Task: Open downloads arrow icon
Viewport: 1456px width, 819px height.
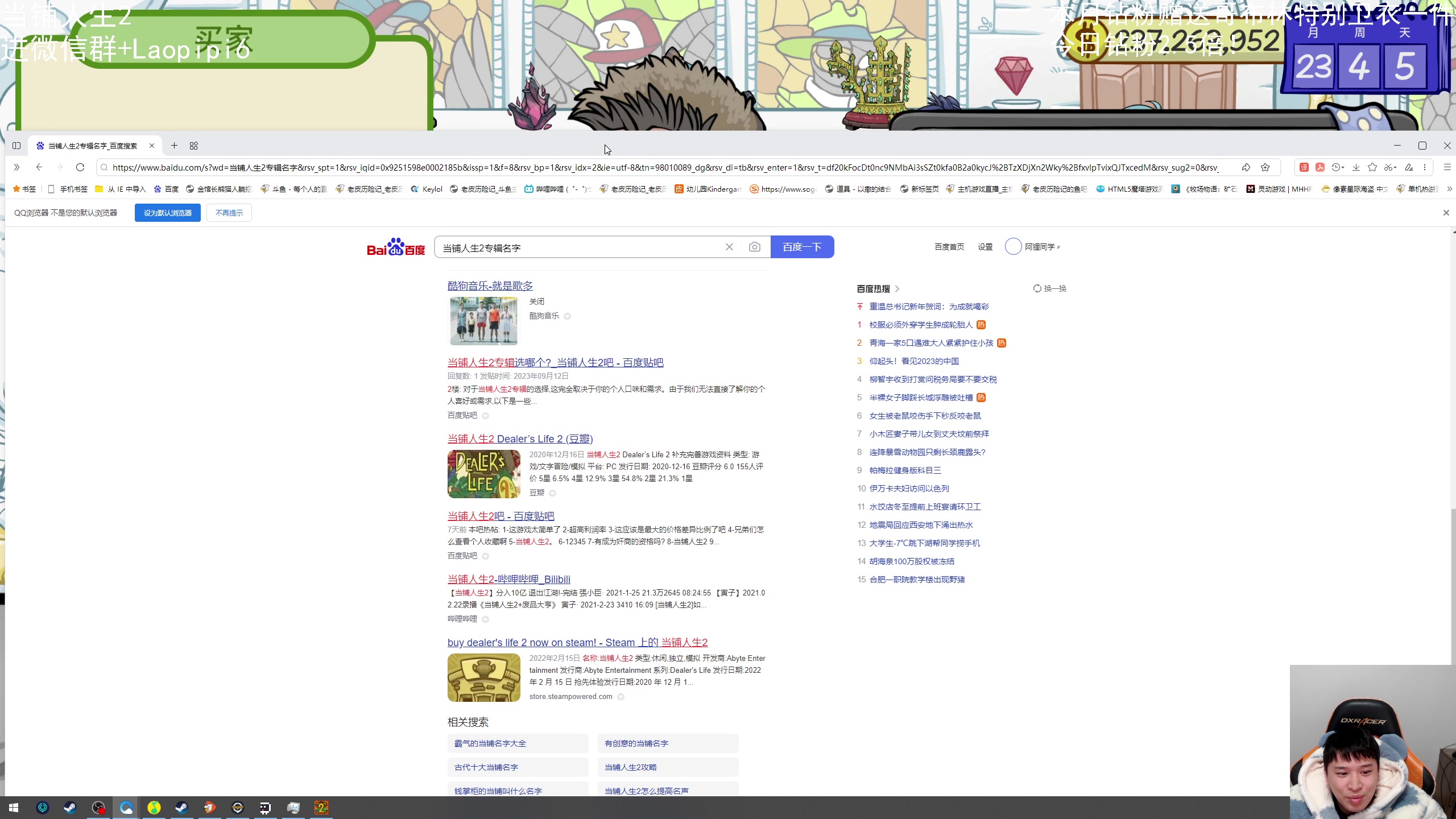Action: point(1356,167)
